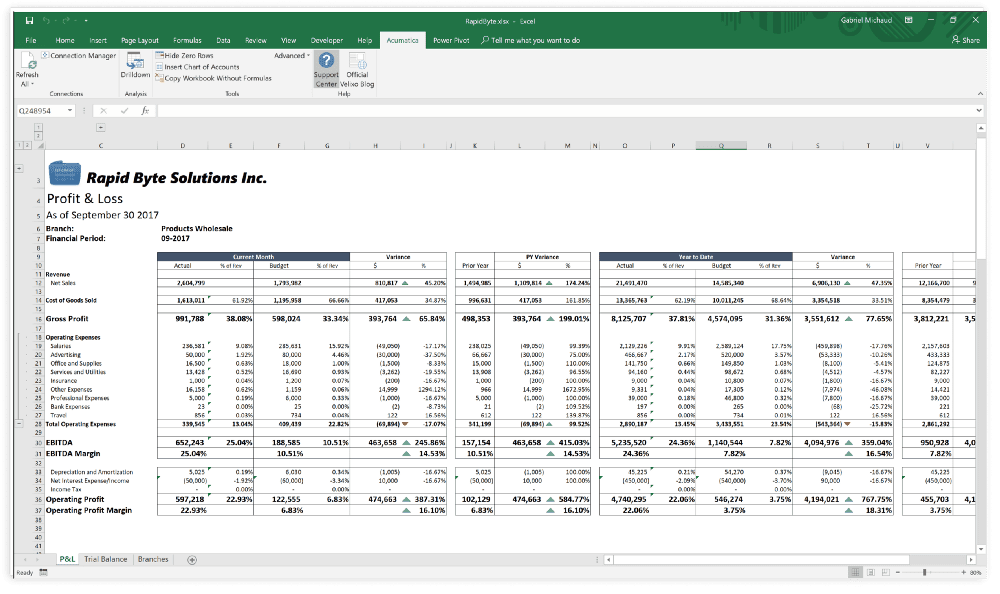Open Connection Manager
1000x594 pixels.
click(79, 56)
